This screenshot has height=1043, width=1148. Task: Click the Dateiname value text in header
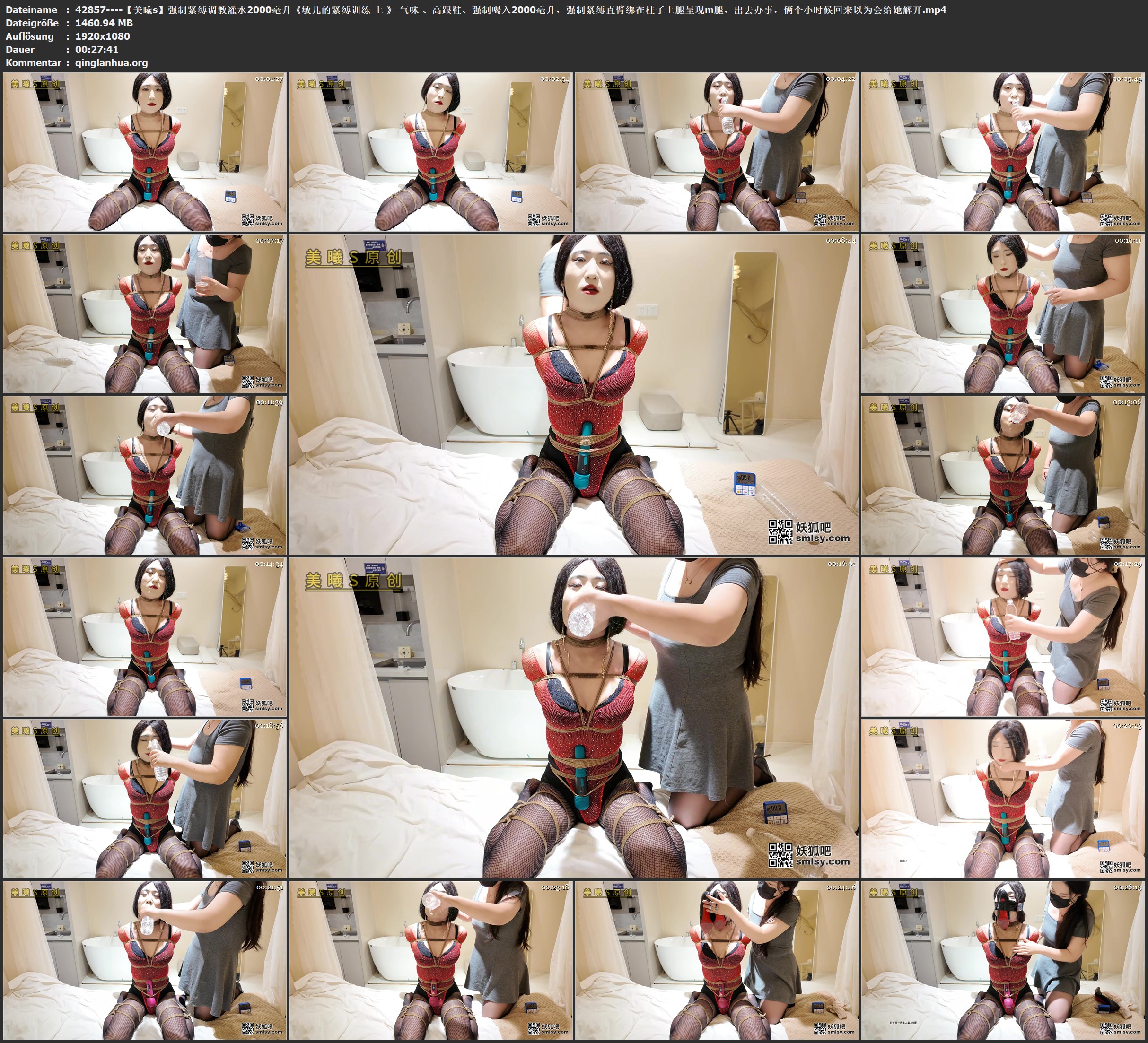coord(510,9)
